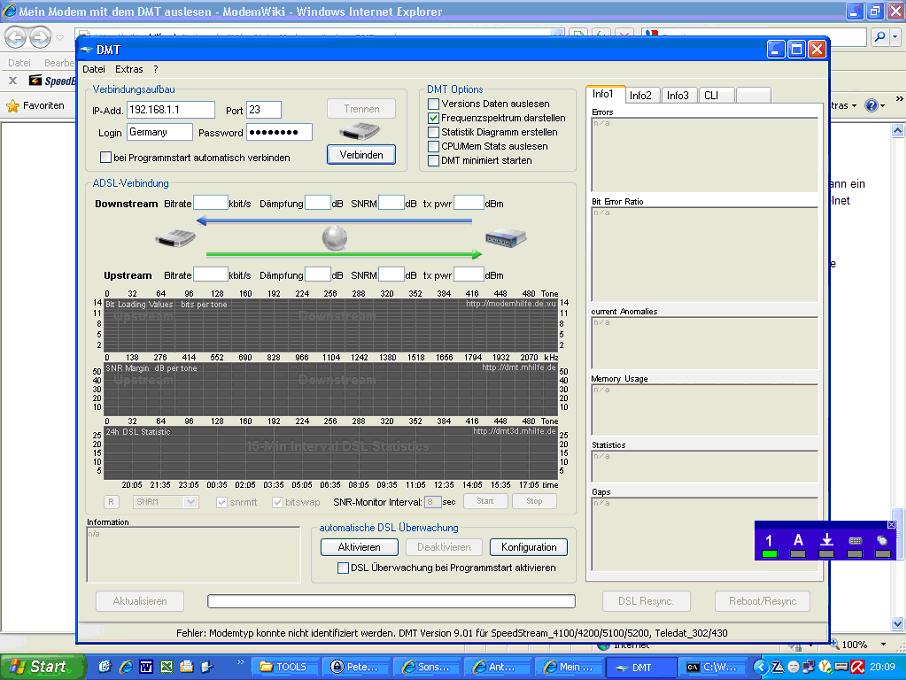The image size is (906, 680).
Task: Open the SNRM dropdown below the statistics graph
Action: 165,502
